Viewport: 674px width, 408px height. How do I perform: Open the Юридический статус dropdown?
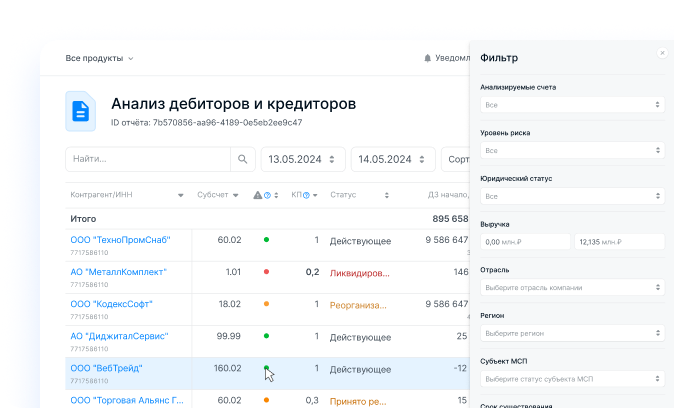(x=572, y=196)
